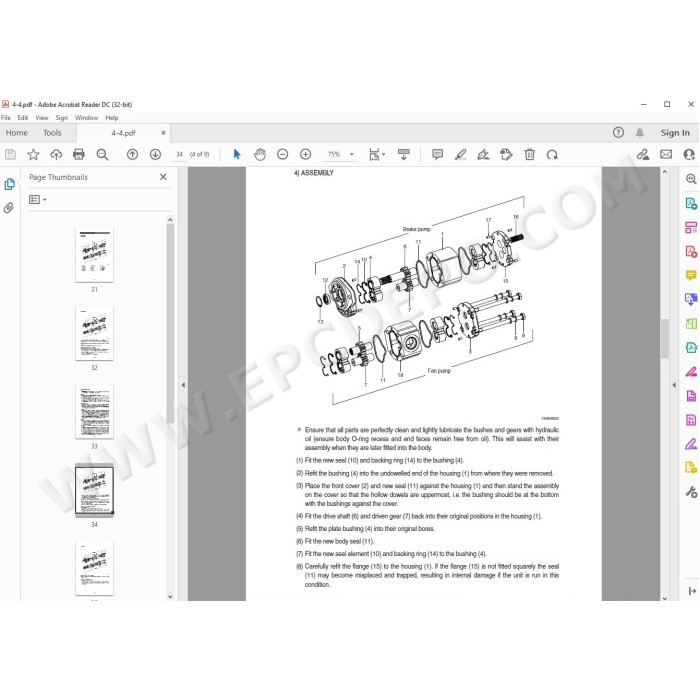
Task: Select the arrow selection tool
Action: (237, 154)
